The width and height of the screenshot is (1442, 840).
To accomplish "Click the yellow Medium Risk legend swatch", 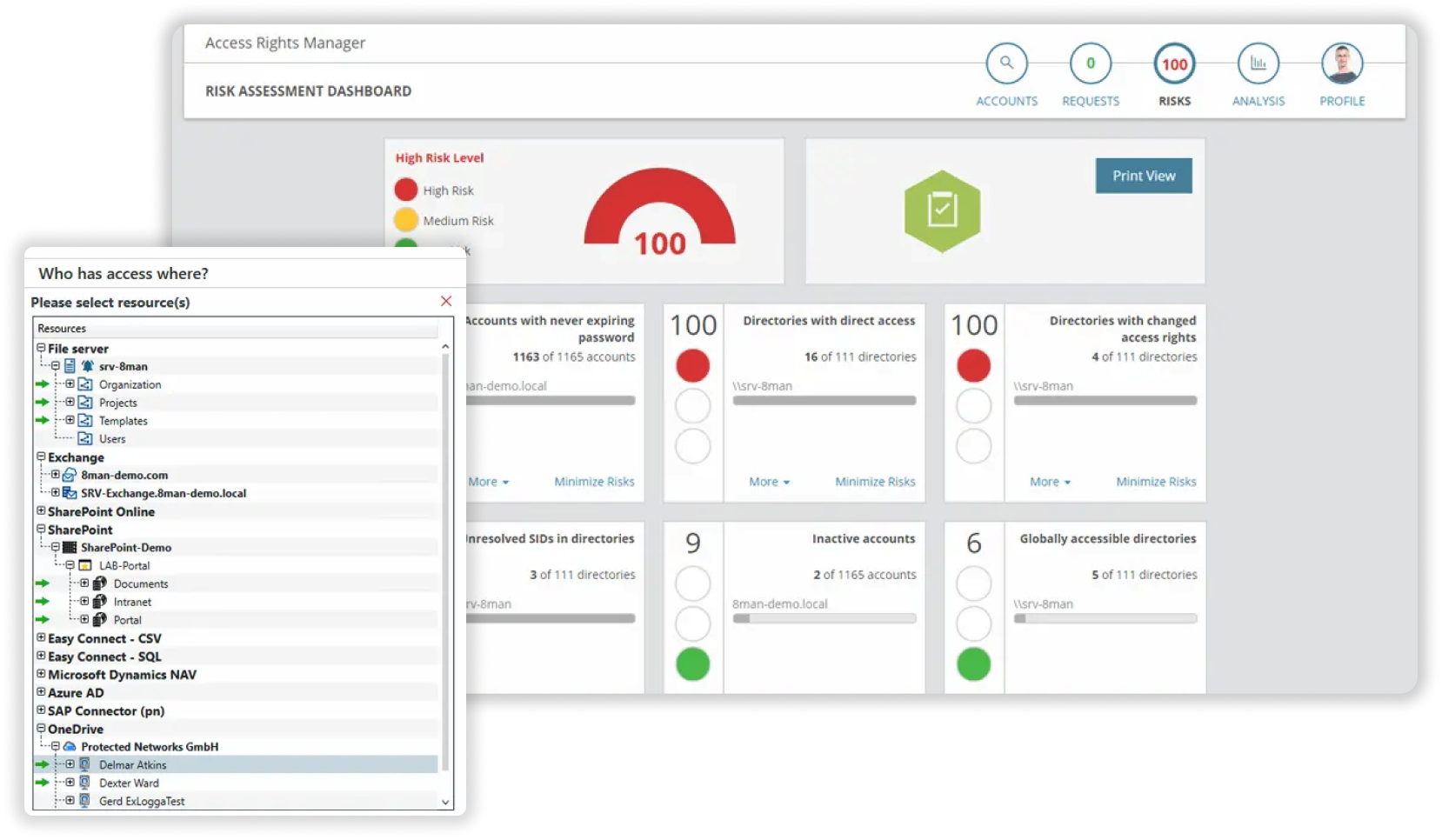I will point(406,220).
